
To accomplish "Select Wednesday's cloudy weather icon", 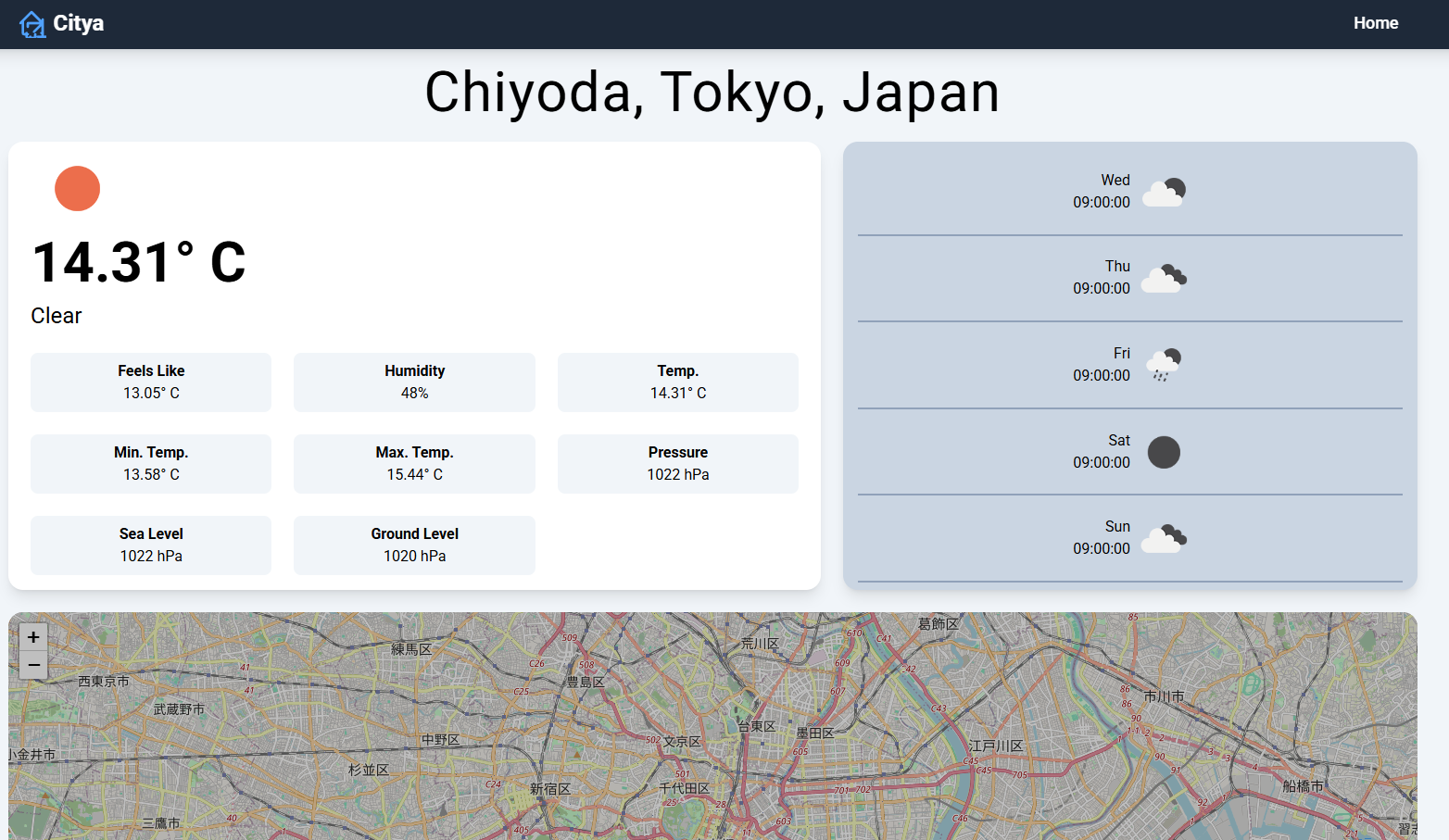I will point(1164,192).
